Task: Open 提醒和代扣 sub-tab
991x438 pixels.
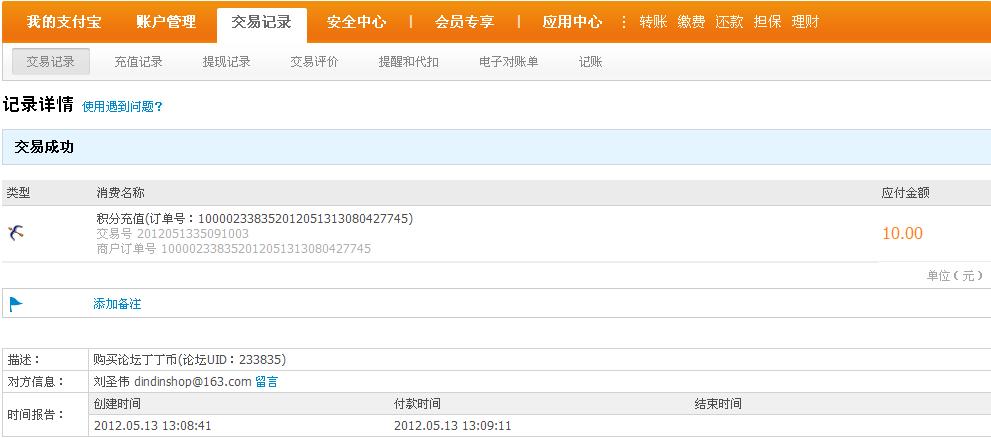Action: point(408,62)
